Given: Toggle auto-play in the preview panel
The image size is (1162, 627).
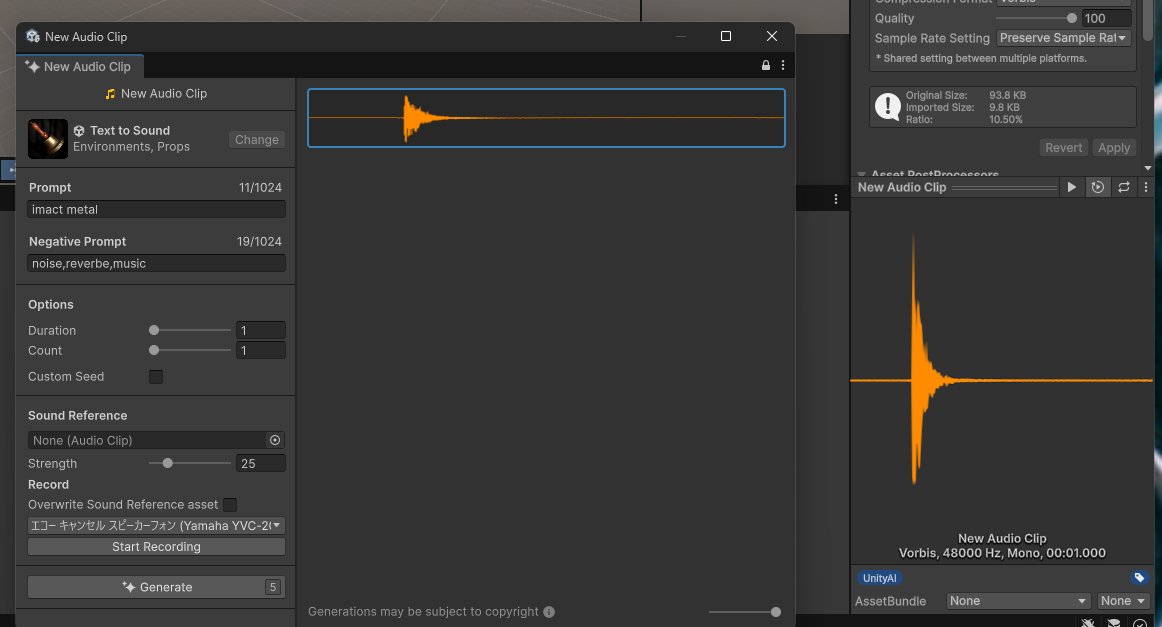Looking at the screenshot, I should [x=1098, y=188].
